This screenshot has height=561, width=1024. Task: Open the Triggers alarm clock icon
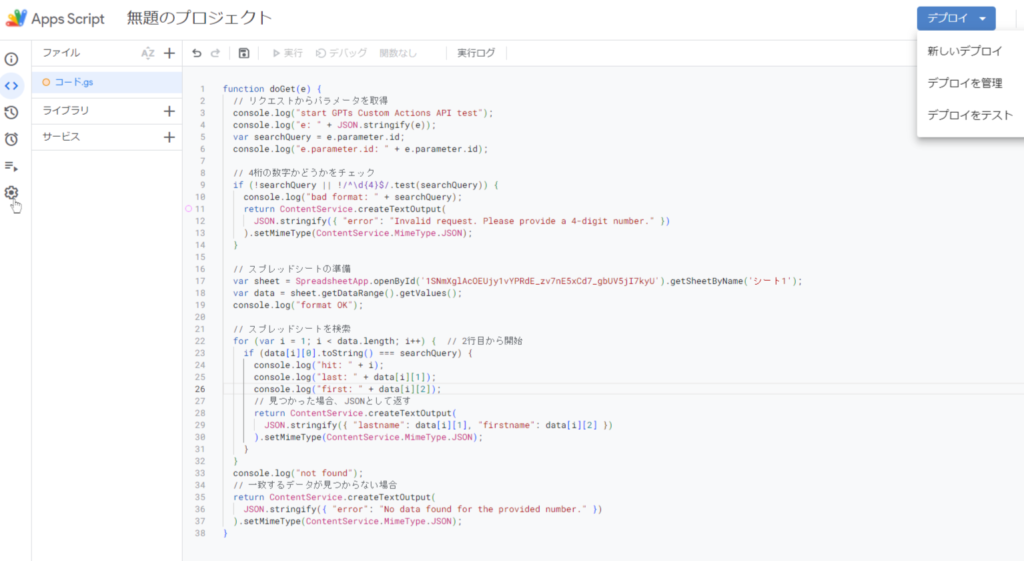coord(12,139)
